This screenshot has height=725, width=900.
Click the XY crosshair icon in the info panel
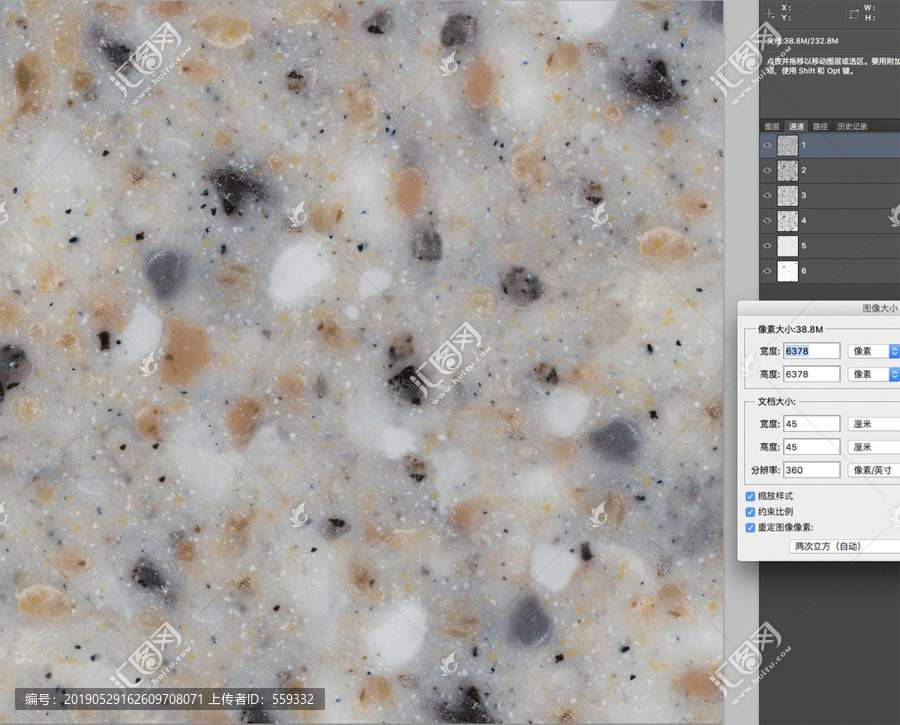[x=770, y=13]
